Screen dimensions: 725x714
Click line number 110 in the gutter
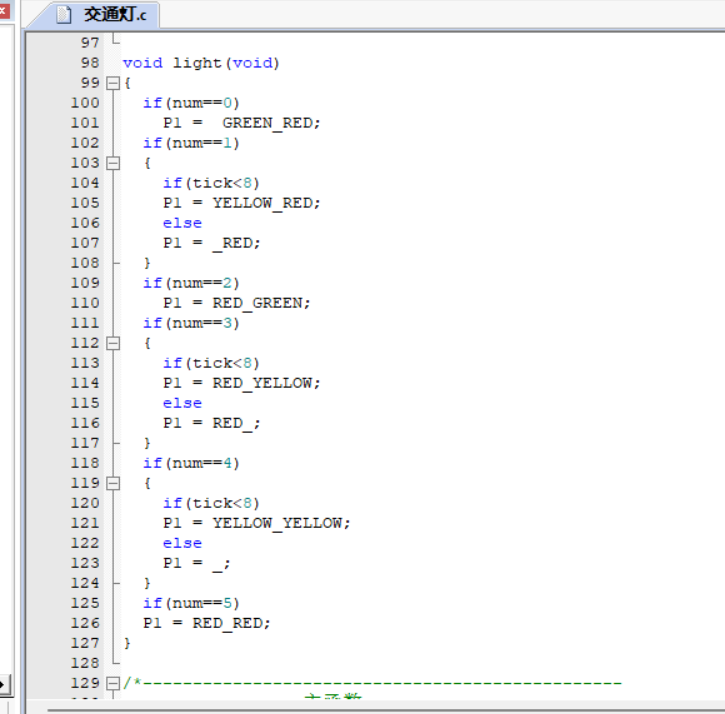tap(85, 303)
